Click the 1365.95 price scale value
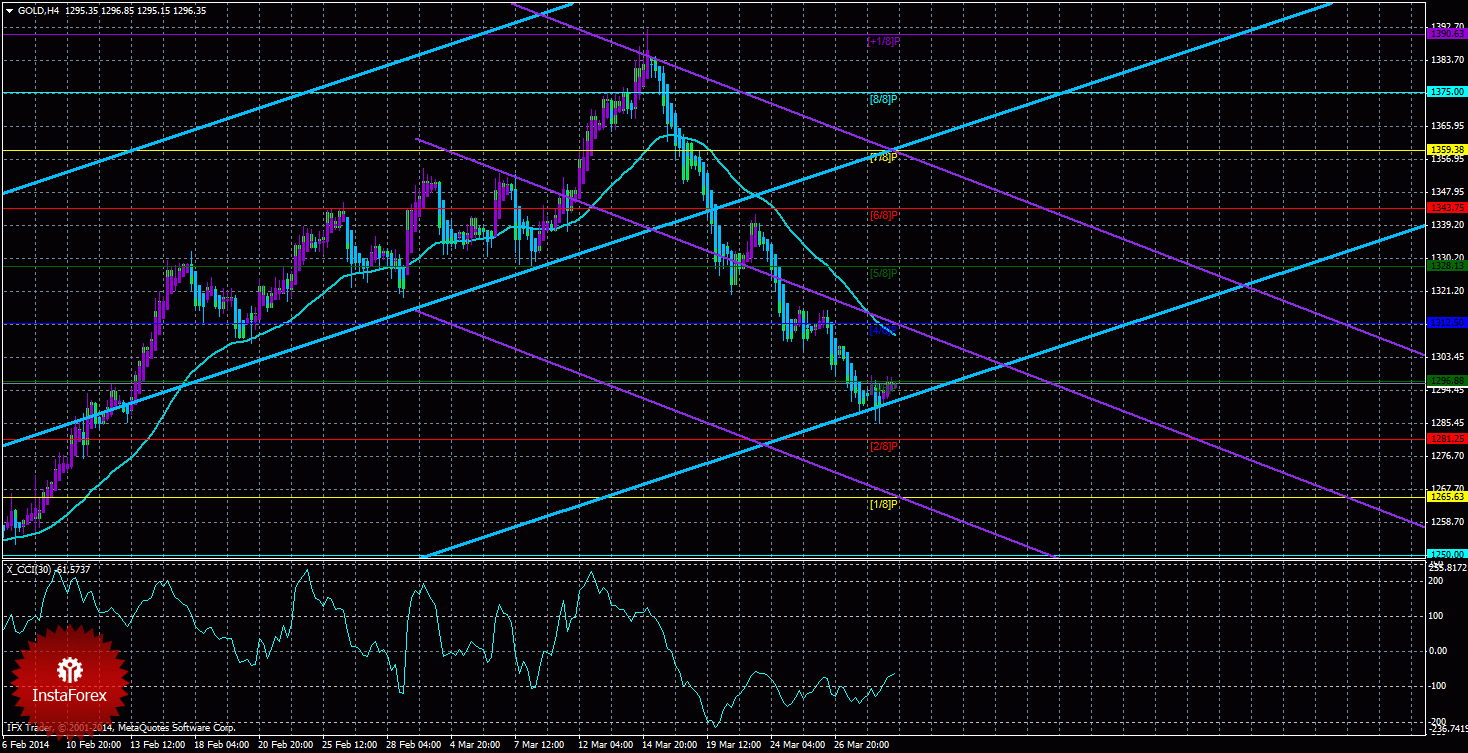 click(x=1447, y=126)
